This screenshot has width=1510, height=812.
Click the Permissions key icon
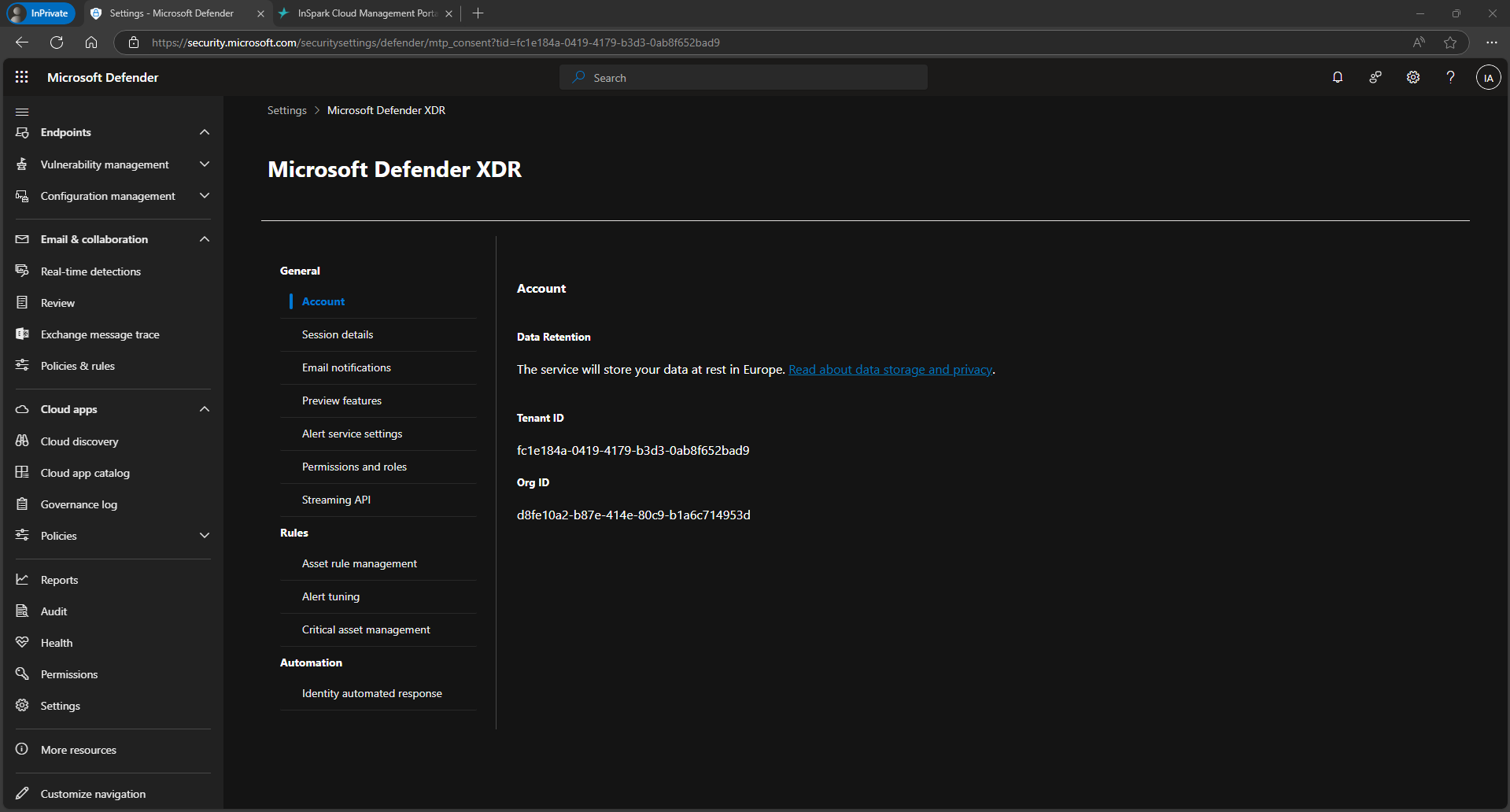point(22,674)
